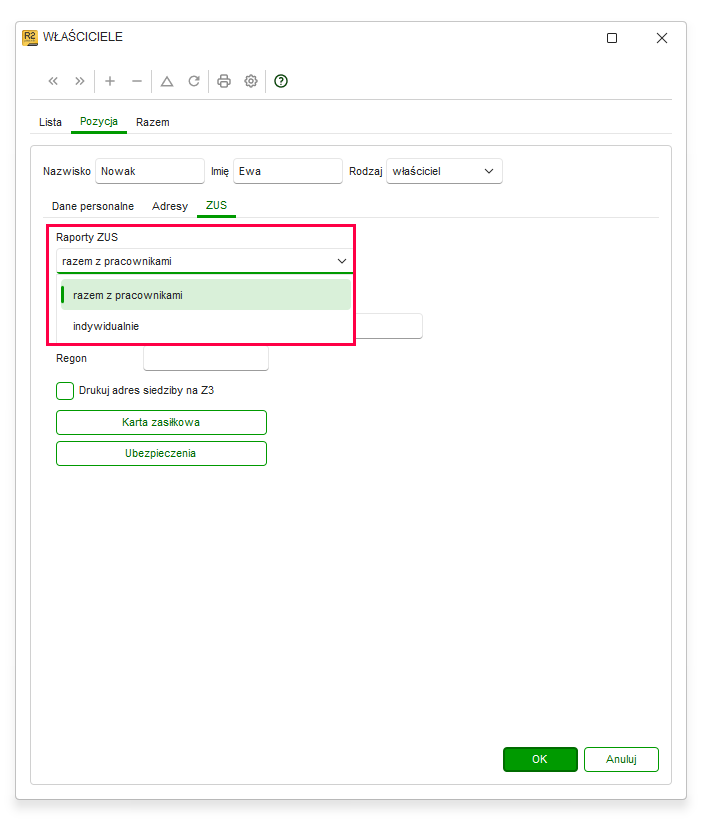Go to next record with double-right arrows
The width and height of the screenshot is (714, 829).
(x=80, y=81)
